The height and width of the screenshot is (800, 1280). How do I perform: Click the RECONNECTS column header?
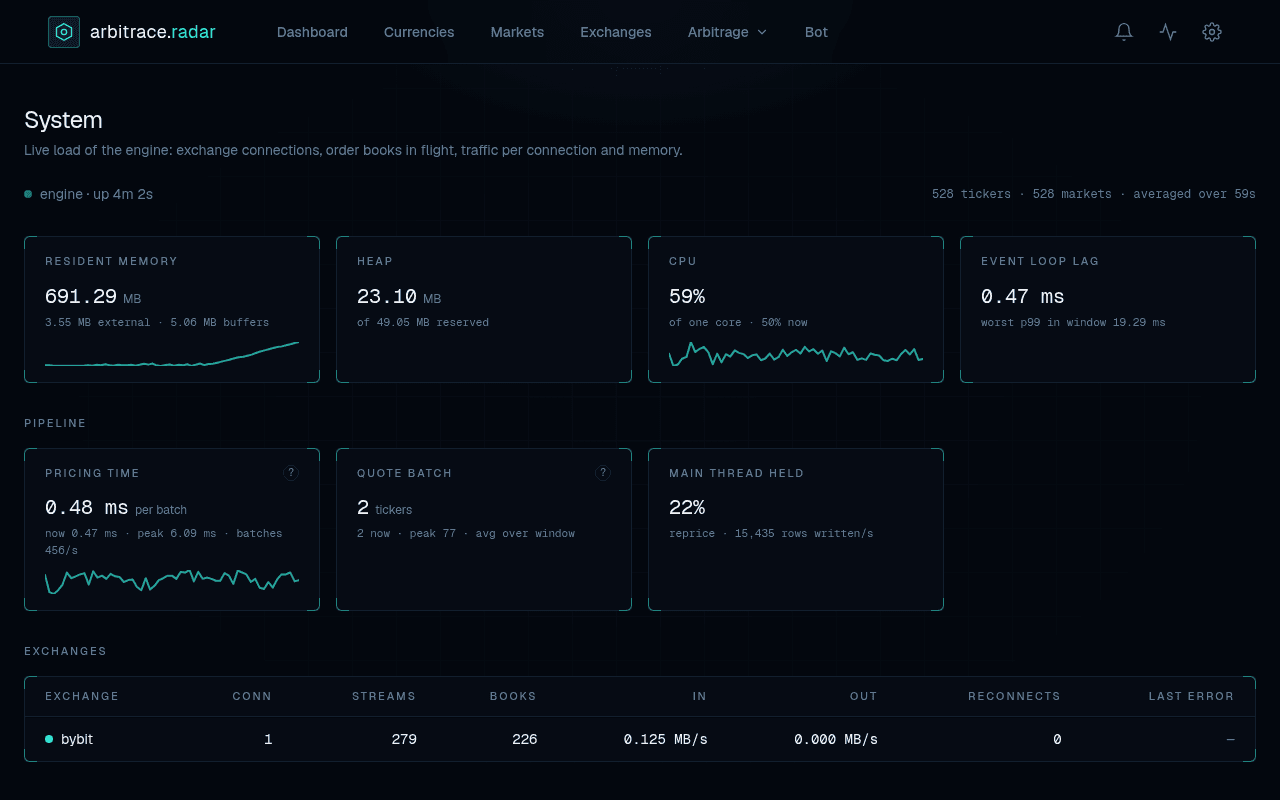click(x=1014, y=696)
